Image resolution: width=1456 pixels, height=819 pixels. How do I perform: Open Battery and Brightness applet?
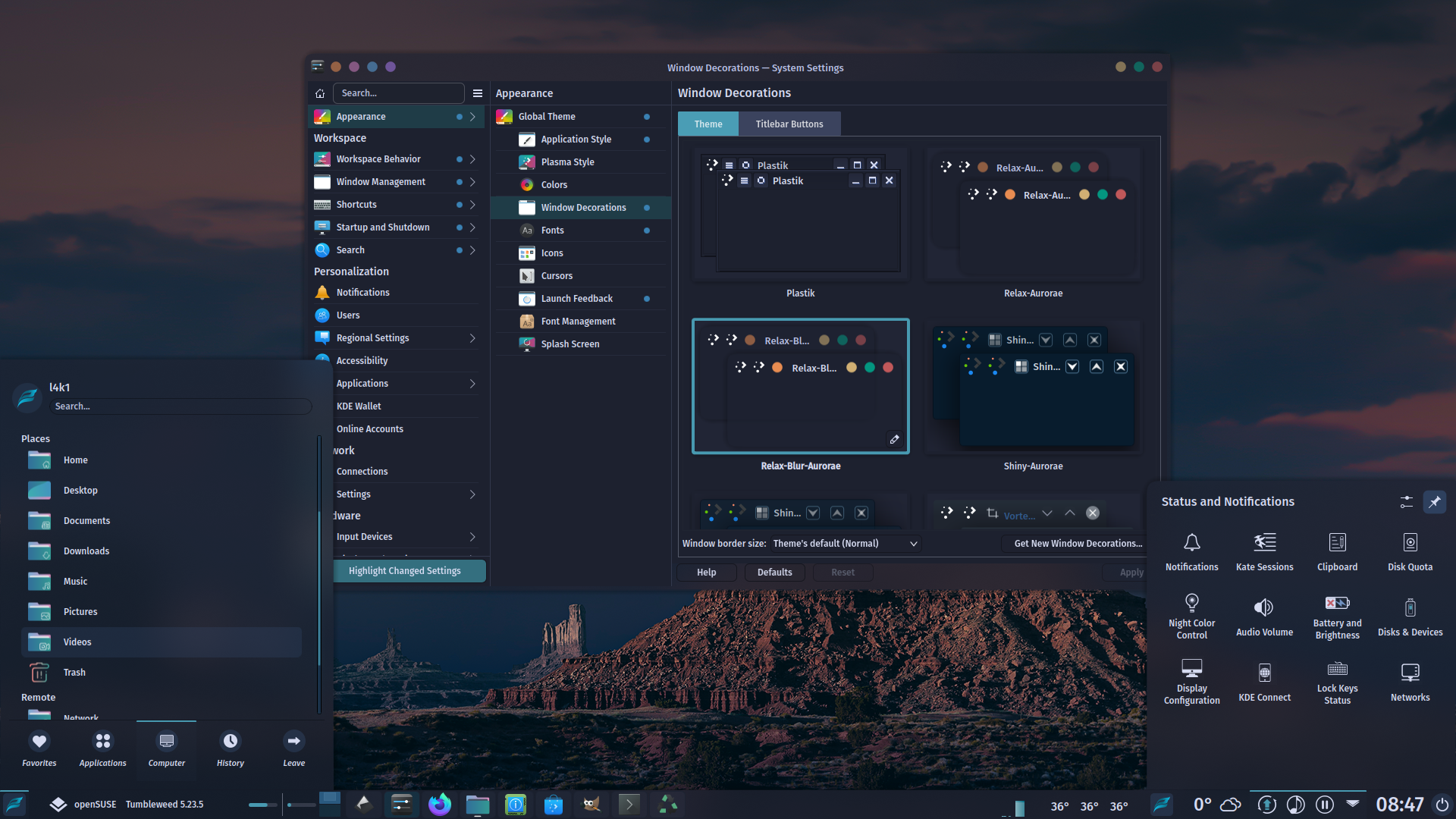(x=1337, y=617)
